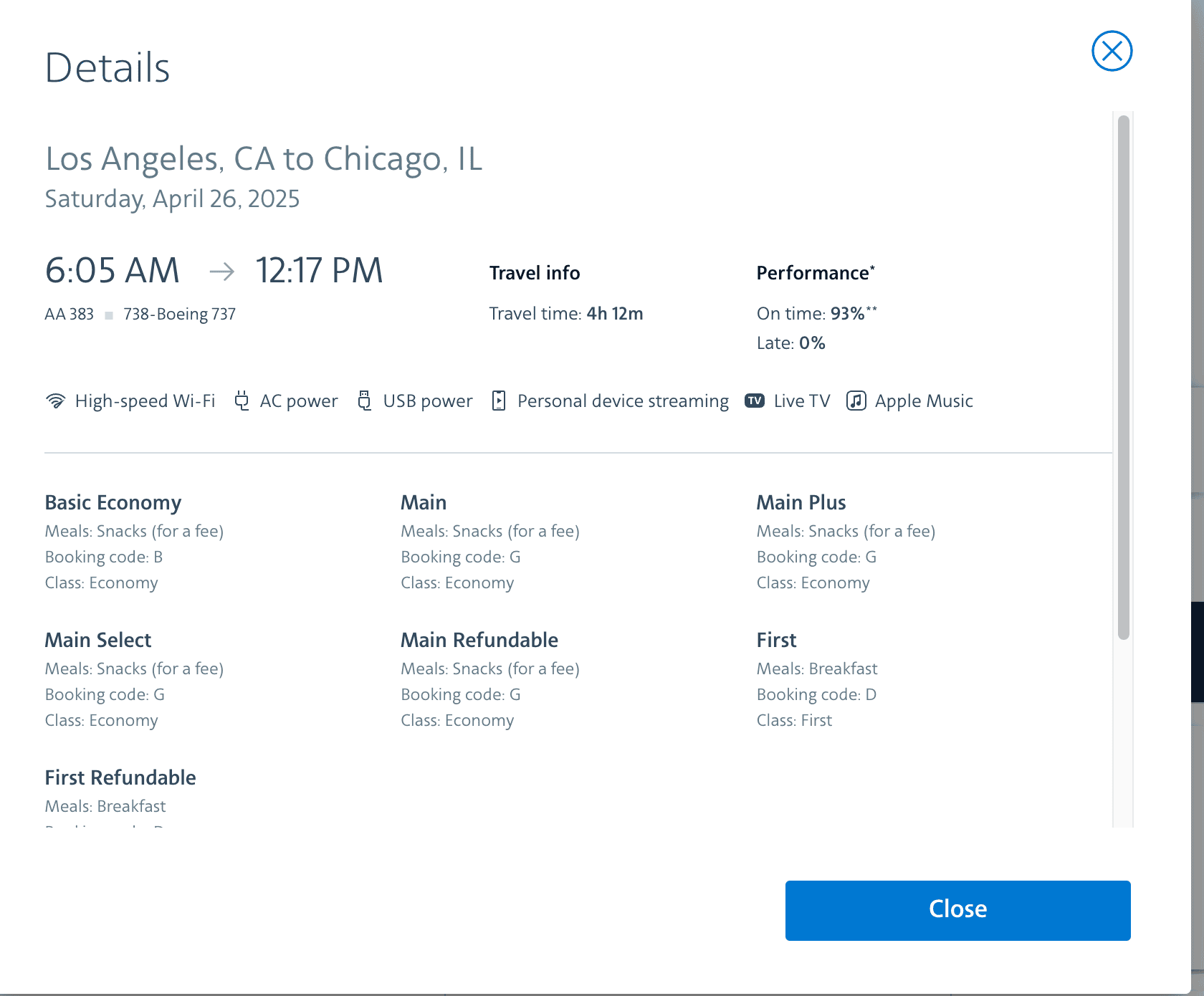Viewport: 1204px width, 996px height.
Task: Select the Basic Economy fare heading
Action: click(113, 502)
